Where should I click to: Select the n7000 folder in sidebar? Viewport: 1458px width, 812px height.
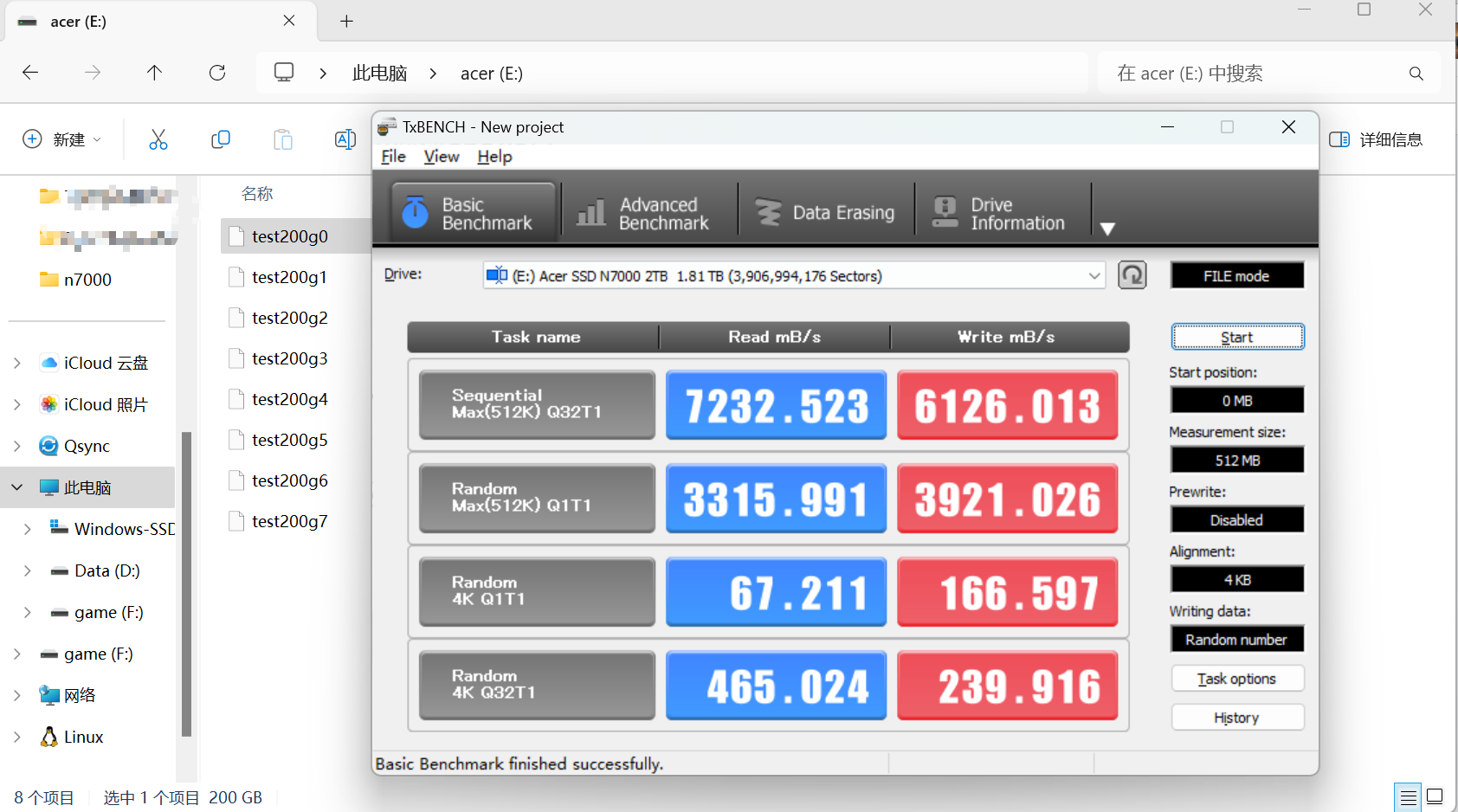(x=76, y=280)
